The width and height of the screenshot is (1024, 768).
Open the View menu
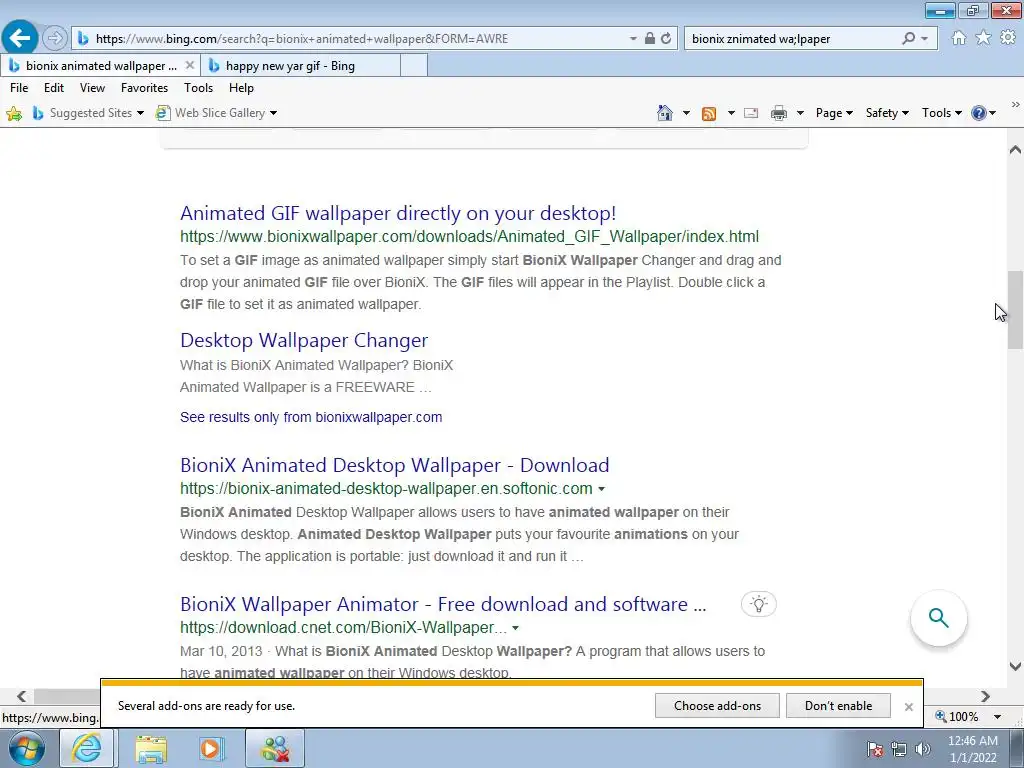92,88
